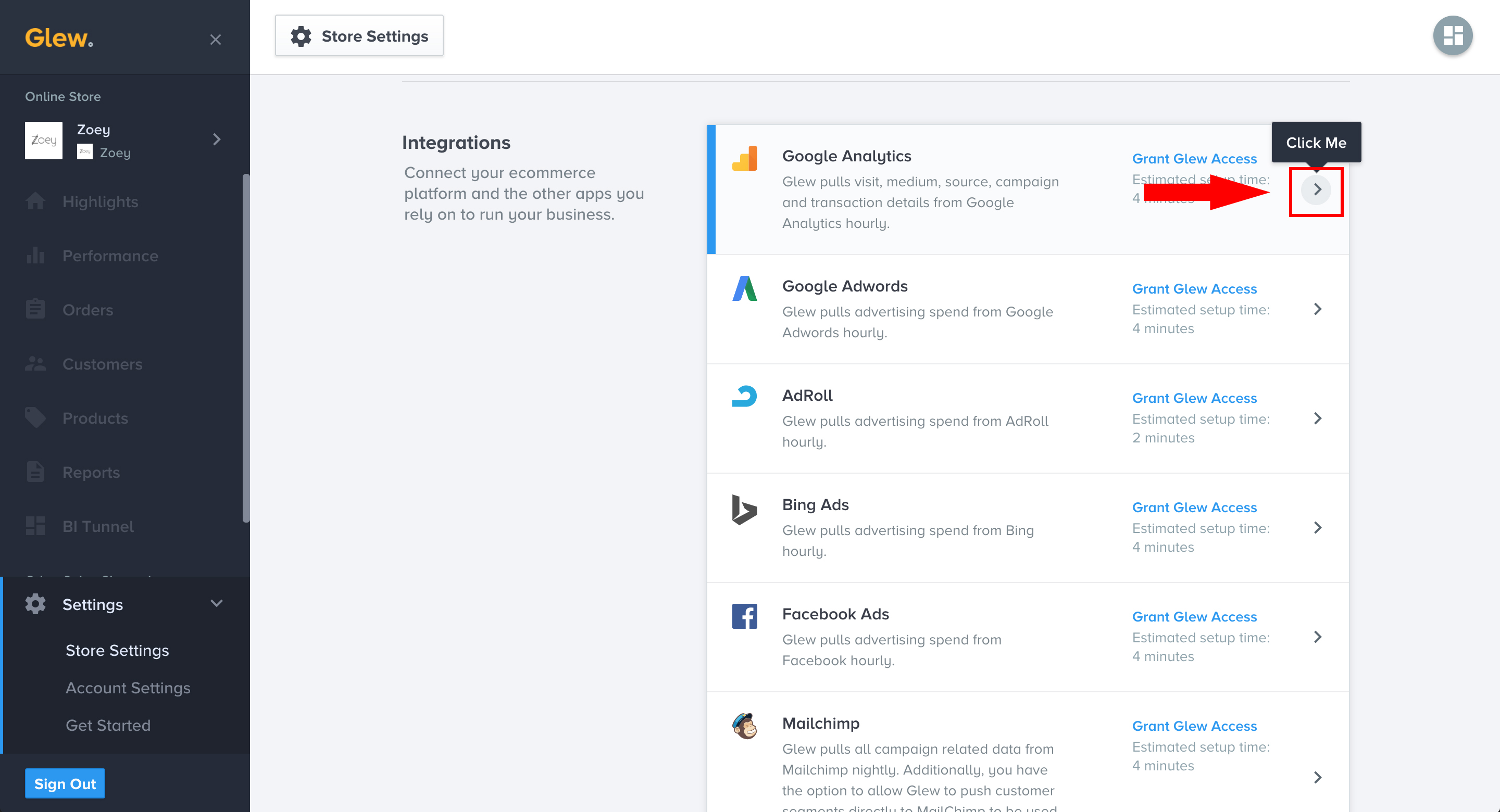Image resolution: width=1500 pixels, height=812 pixels.
Task: Expand the Zoey store selector chevron
Action: coord(217,139)
